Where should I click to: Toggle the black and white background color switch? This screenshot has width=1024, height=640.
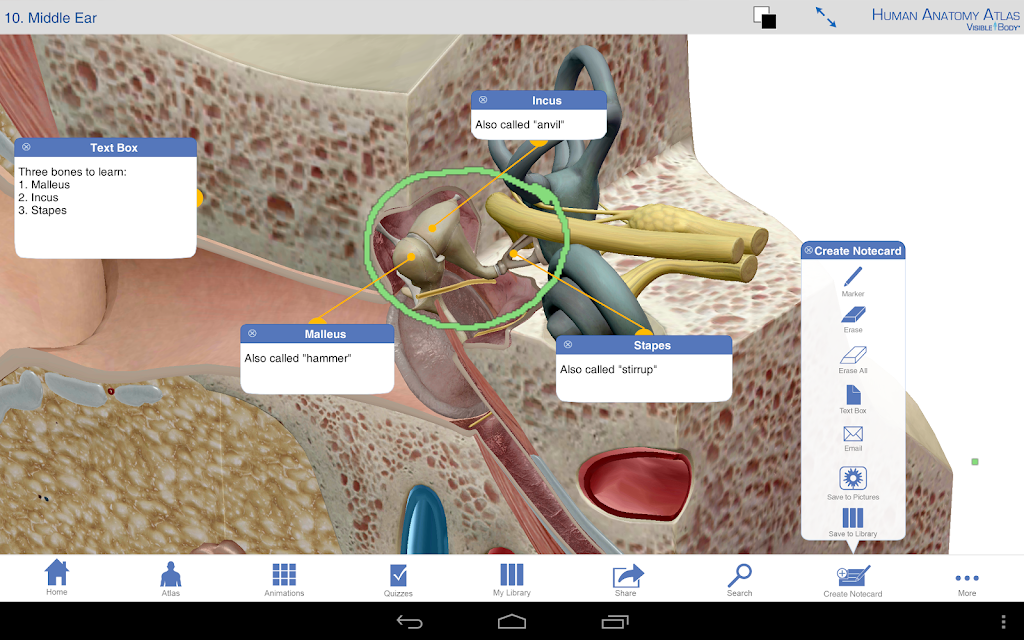[764, 17]
